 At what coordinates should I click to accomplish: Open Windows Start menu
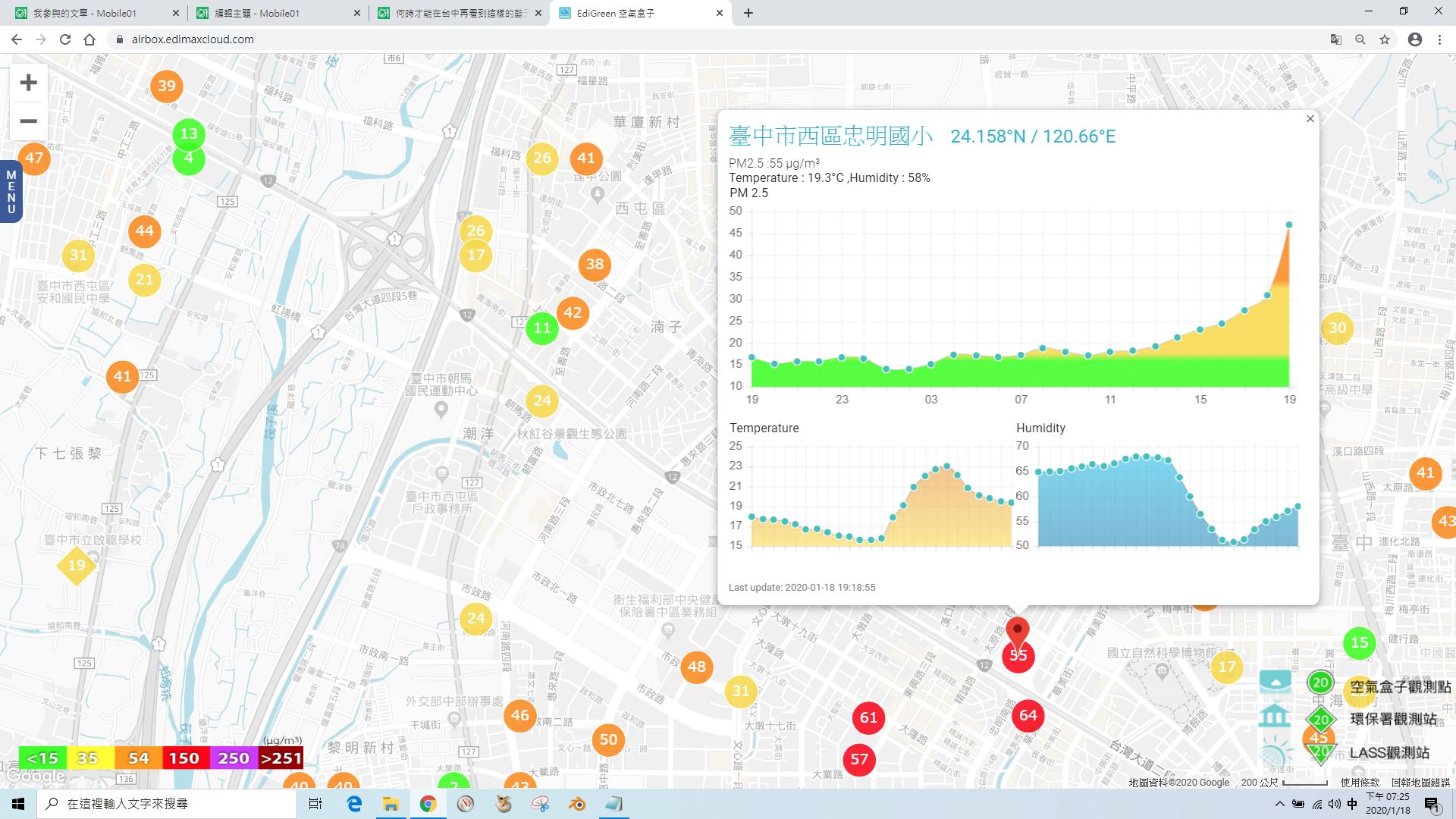pyautogui.click(x=18, y=804)
